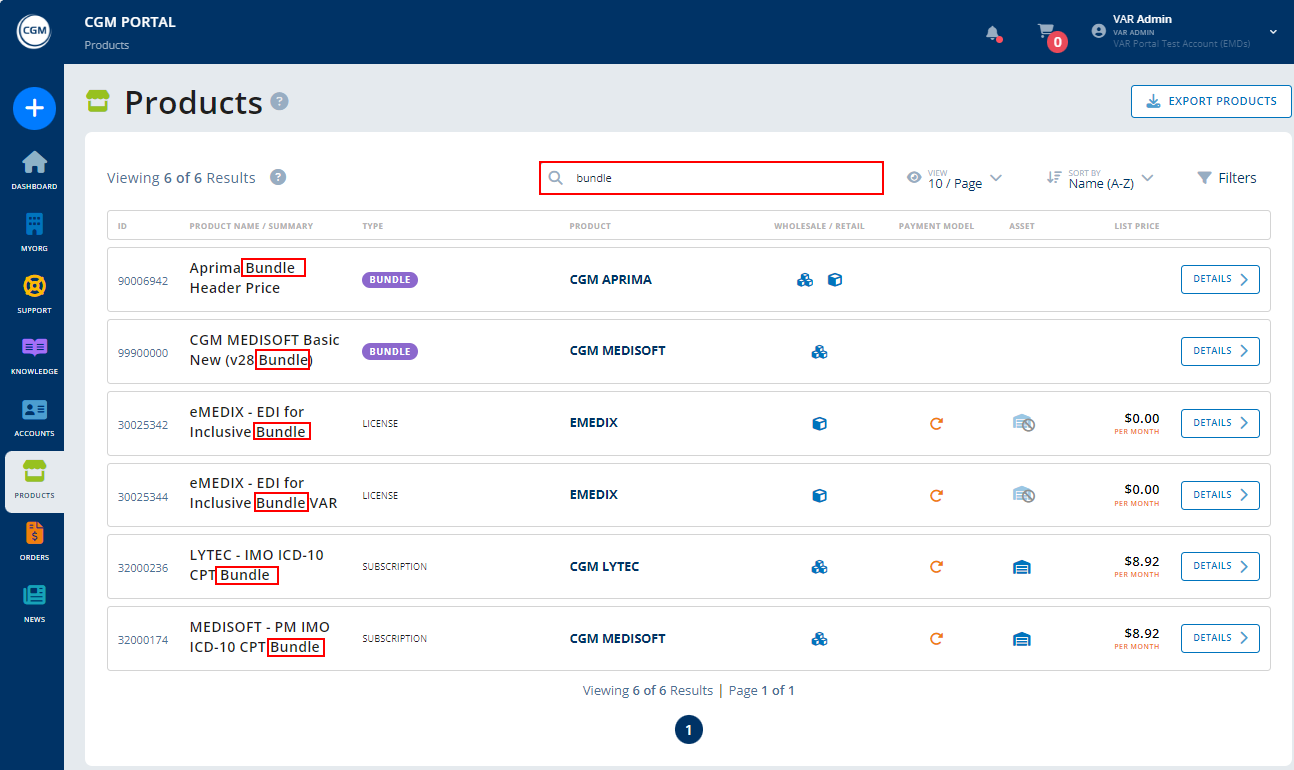Click the notification bell icon
Viewport: 1294px width, 770px height.
click(x=992, y=33)
